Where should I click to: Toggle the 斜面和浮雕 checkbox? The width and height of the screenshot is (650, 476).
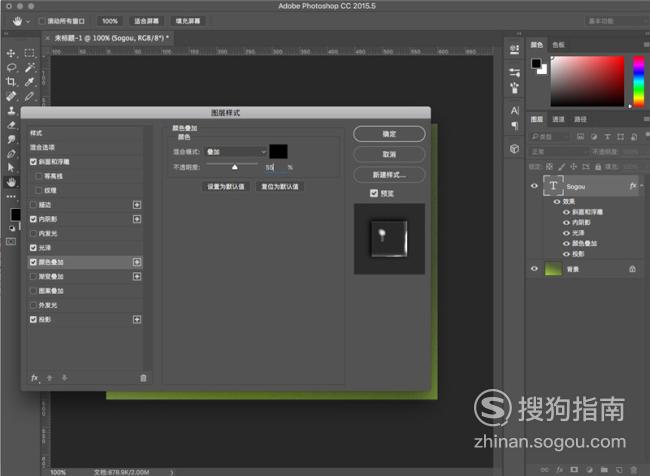tap(33, 162)
